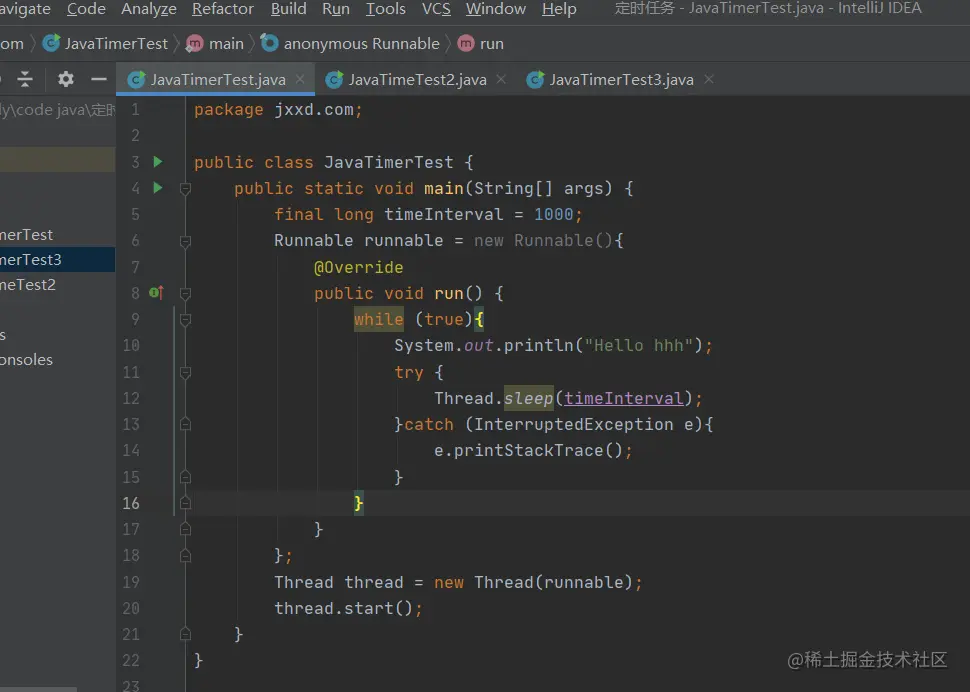Click line number 16 in the gutter
This screenshot has width=970, height=692.
pyautogui.click(x=131, y=503)
